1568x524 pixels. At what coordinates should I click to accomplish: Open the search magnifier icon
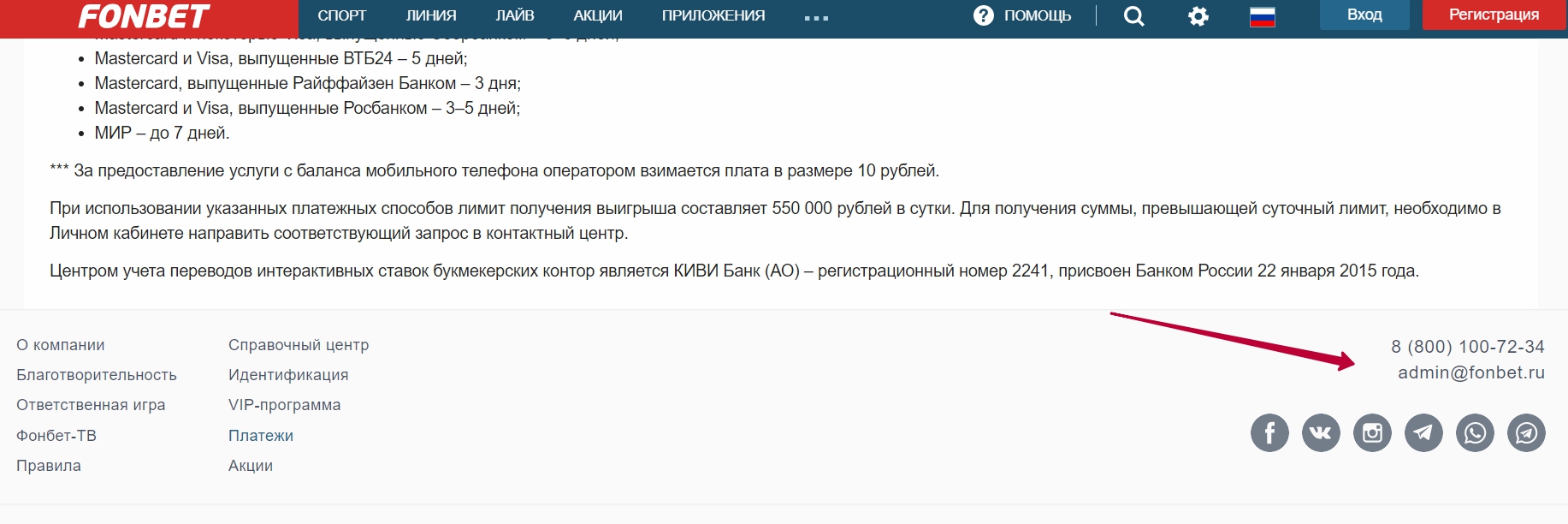pyautogui.click(x=1133, y=15)
